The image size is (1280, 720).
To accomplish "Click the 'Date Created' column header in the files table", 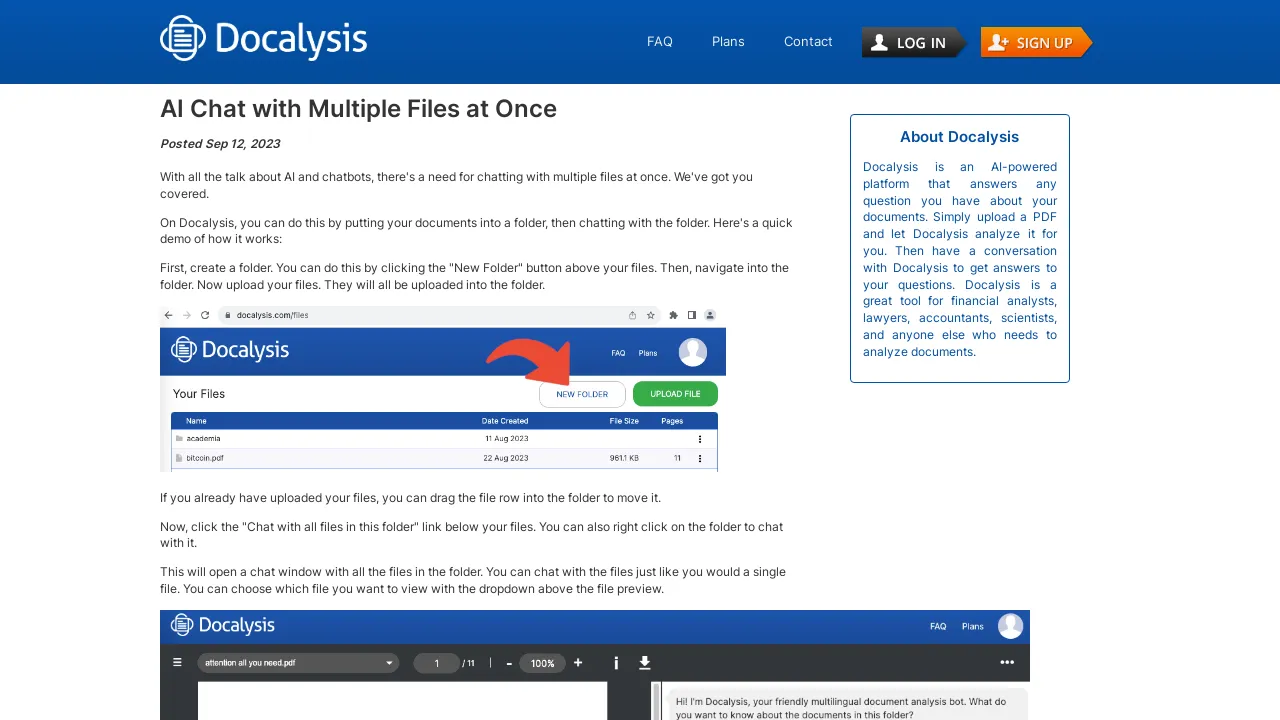I will [x=505, y=421].
